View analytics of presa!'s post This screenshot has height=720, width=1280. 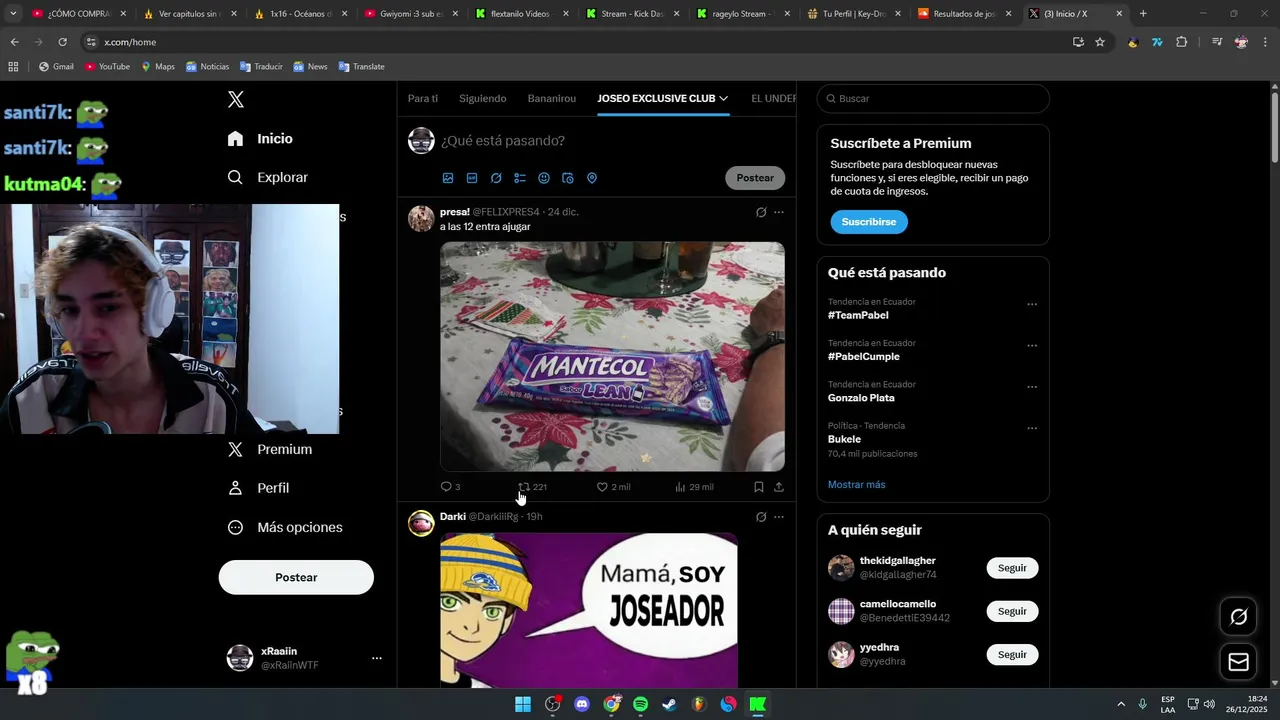694,487
